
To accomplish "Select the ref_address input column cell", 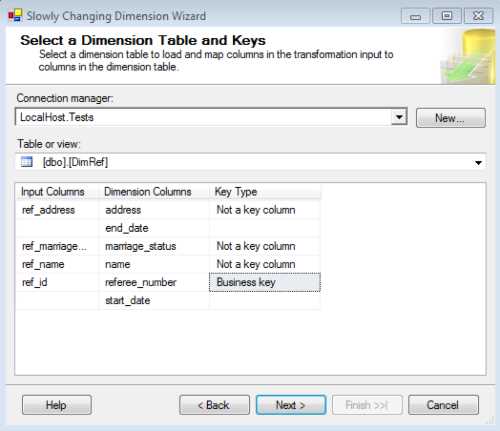I will (x=57, y=210).
